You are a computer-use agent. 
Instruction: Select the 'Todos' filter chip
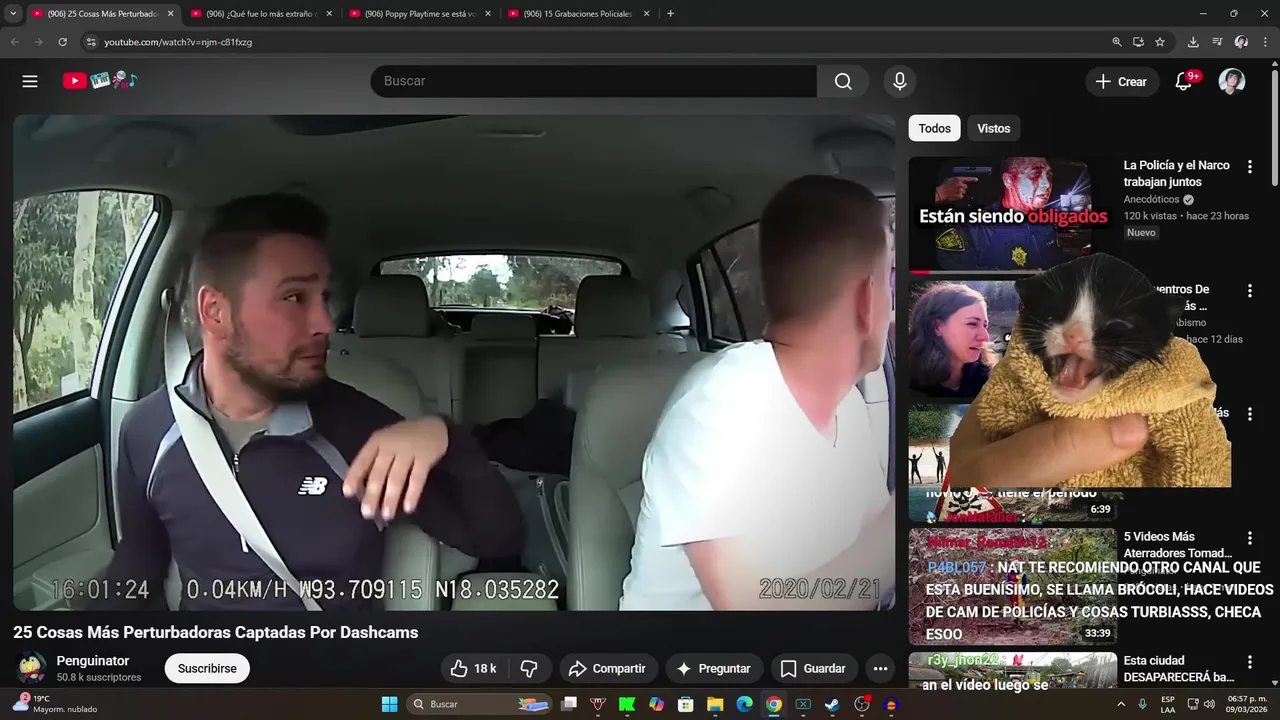pyautogui.click(x=934, y=128)
